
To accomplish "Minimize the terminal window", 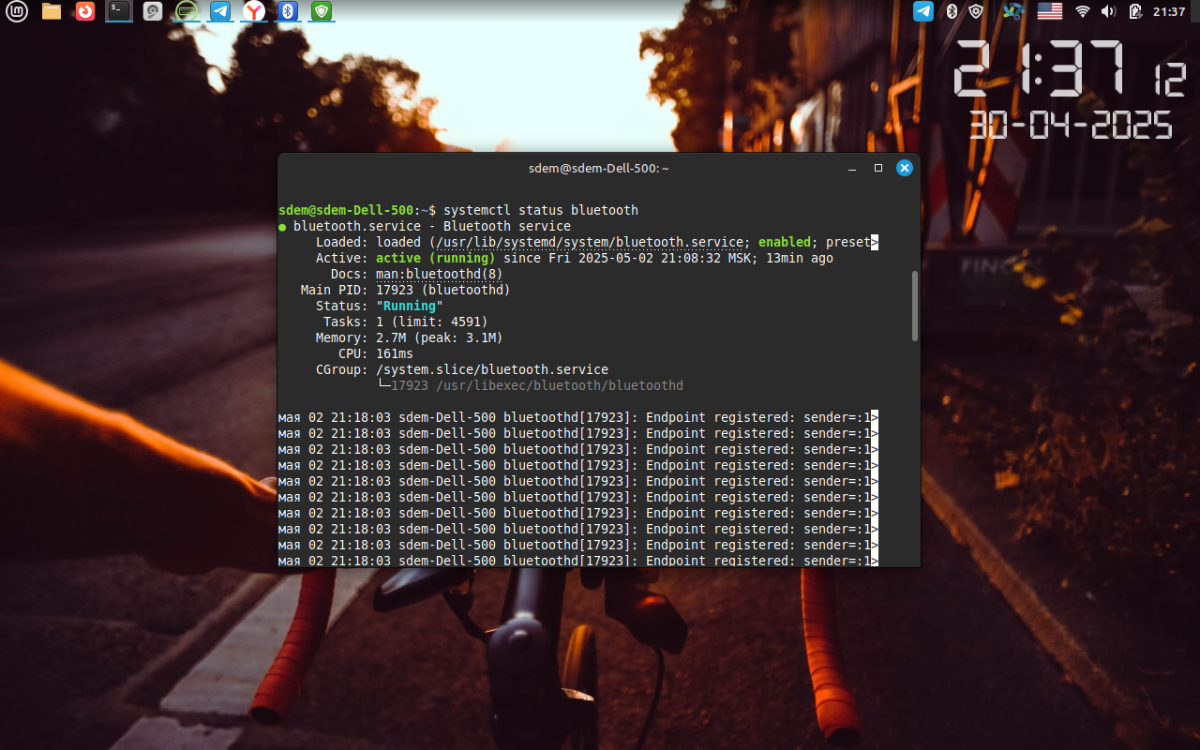I will point(852,168).
